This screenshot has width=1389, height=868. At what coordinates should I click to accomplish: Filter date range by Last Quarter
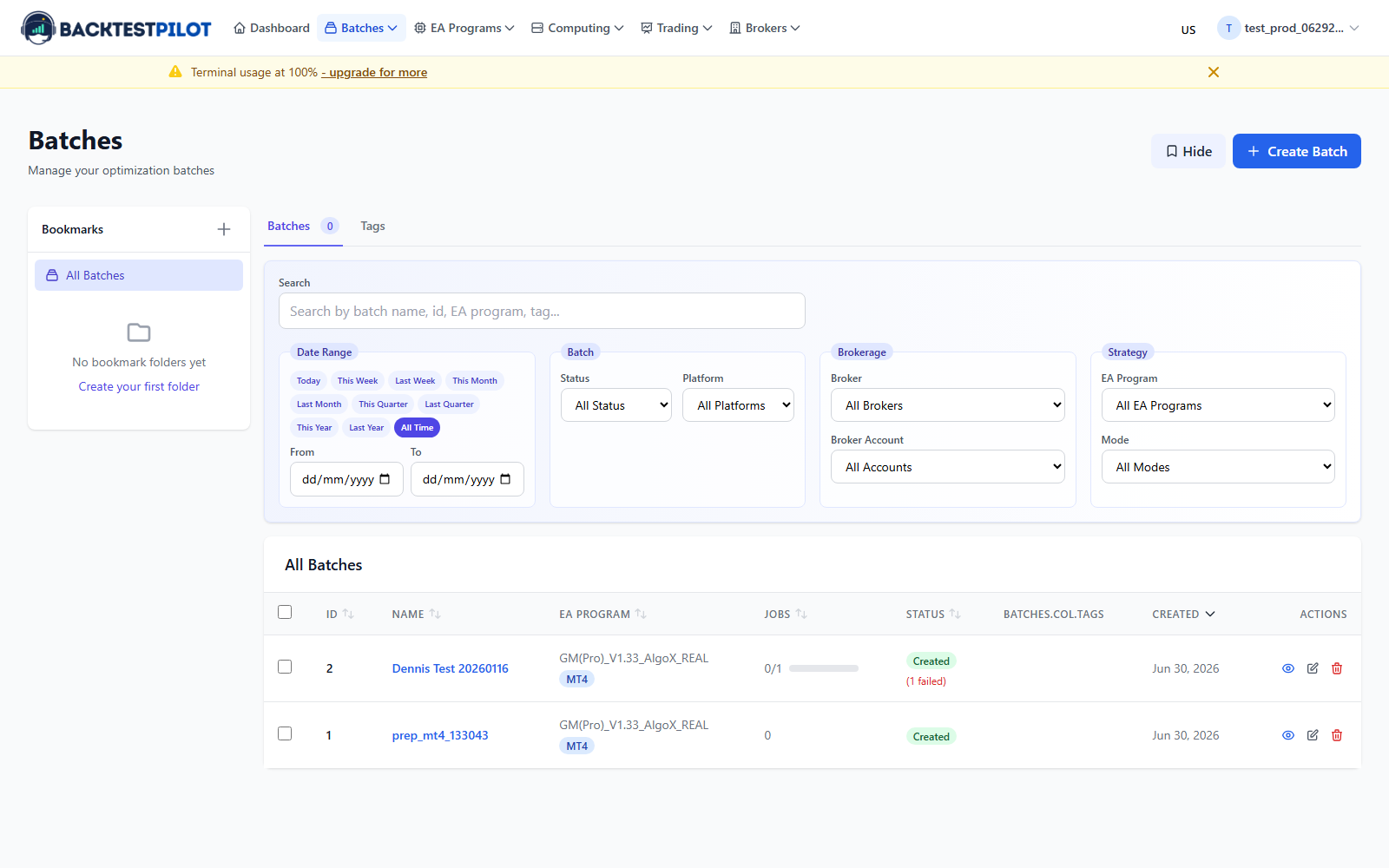click(x=449, y=404)
